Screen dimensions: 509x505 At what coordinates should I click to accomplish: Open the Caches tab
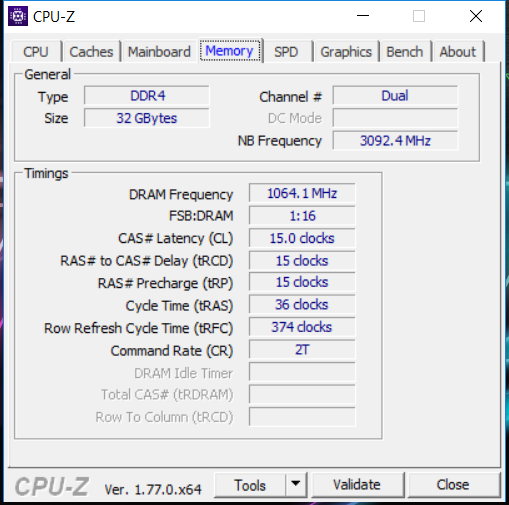point(91,52)
